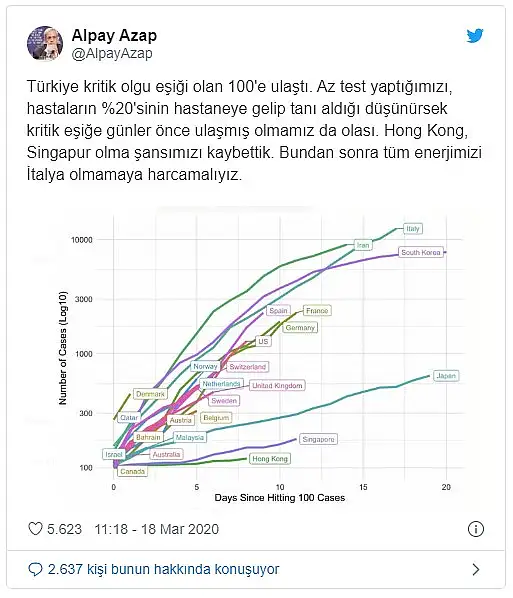Click the speech bubble reply icon
The height and width of the screenshot is (598, 513).
pyautogui.click(x=35, y=569)
